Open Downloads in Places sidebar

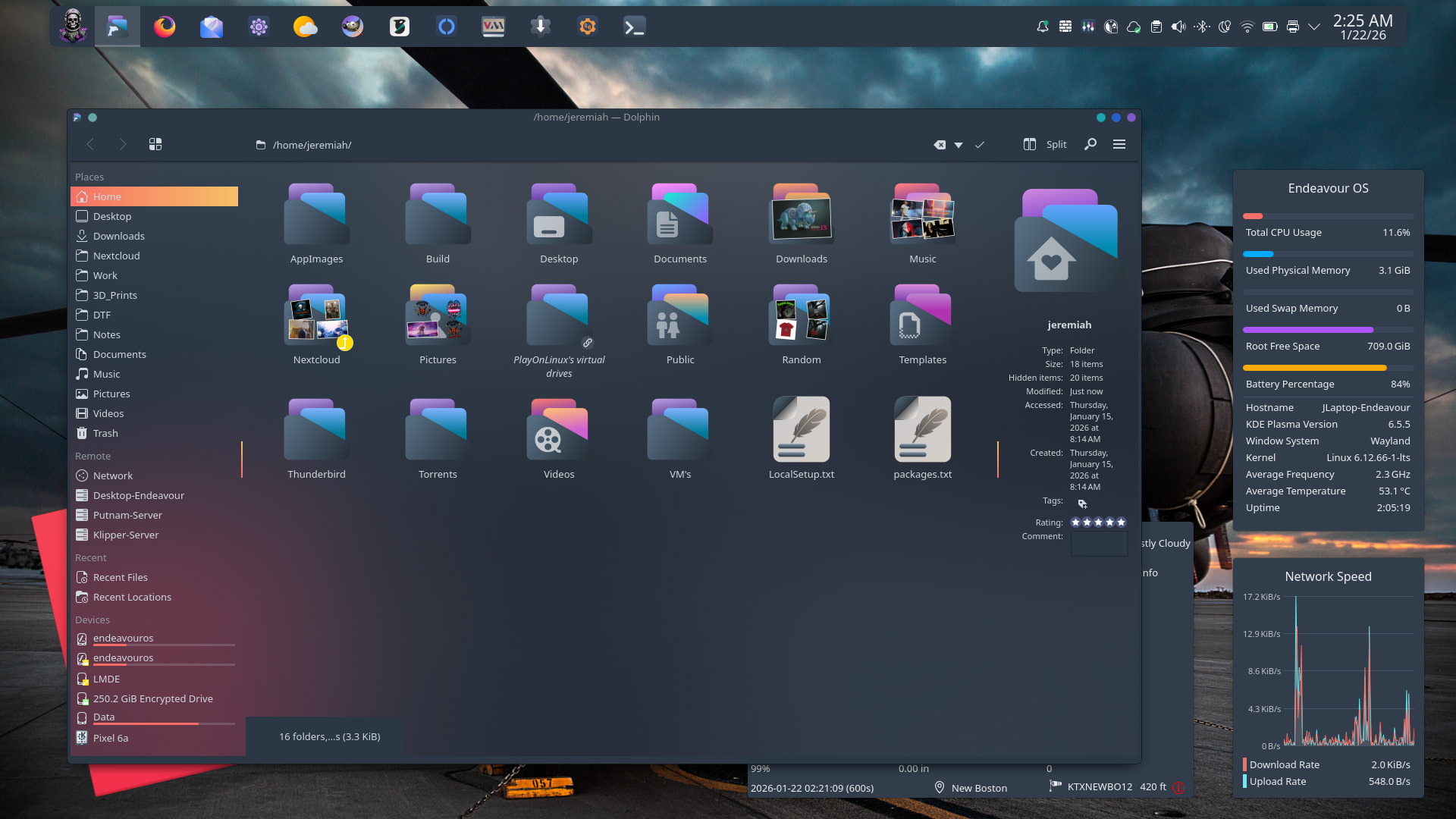coord(118,236)
